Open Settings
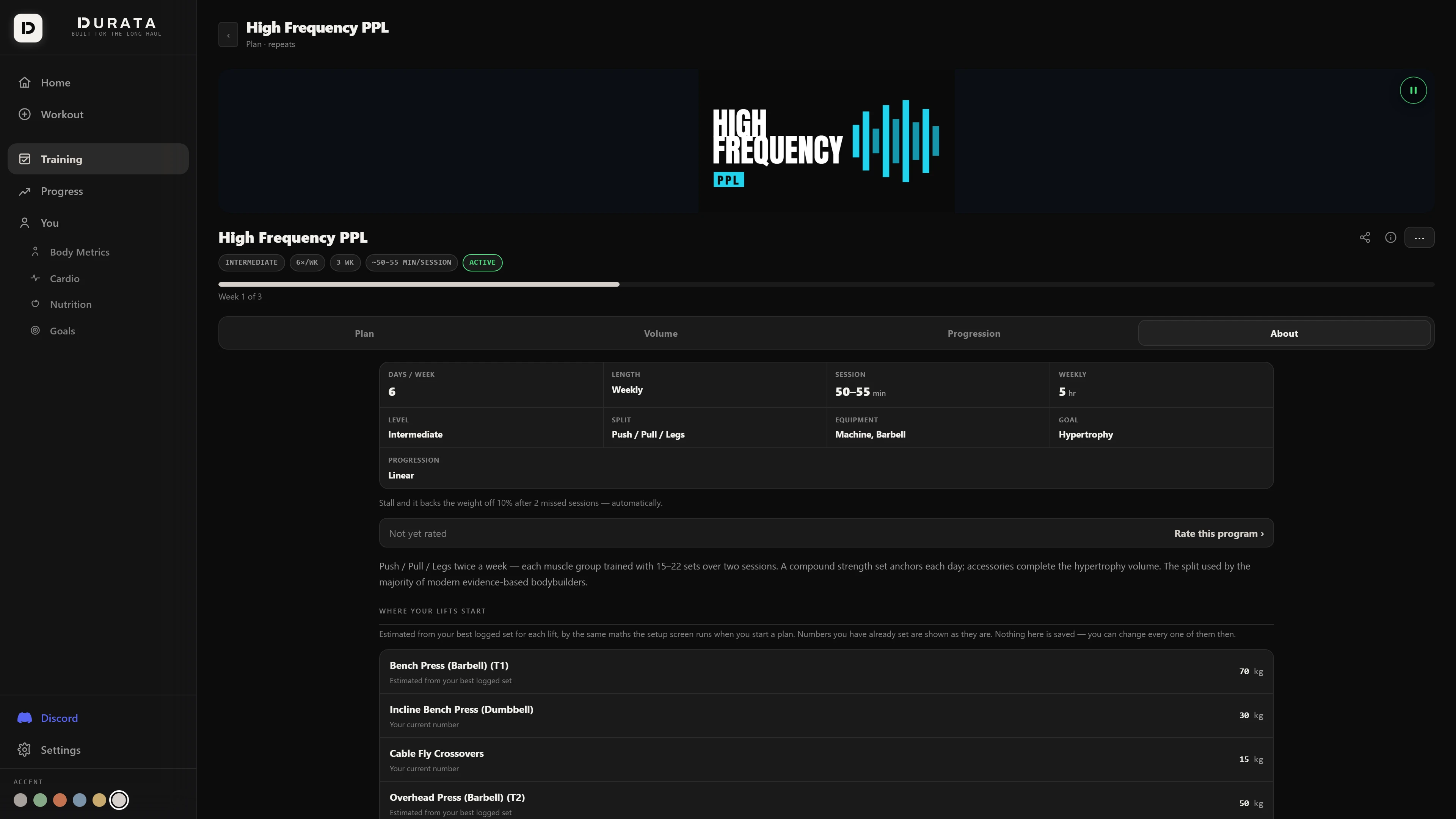Viewport: 1456px width, 819px height. point(98,750)
